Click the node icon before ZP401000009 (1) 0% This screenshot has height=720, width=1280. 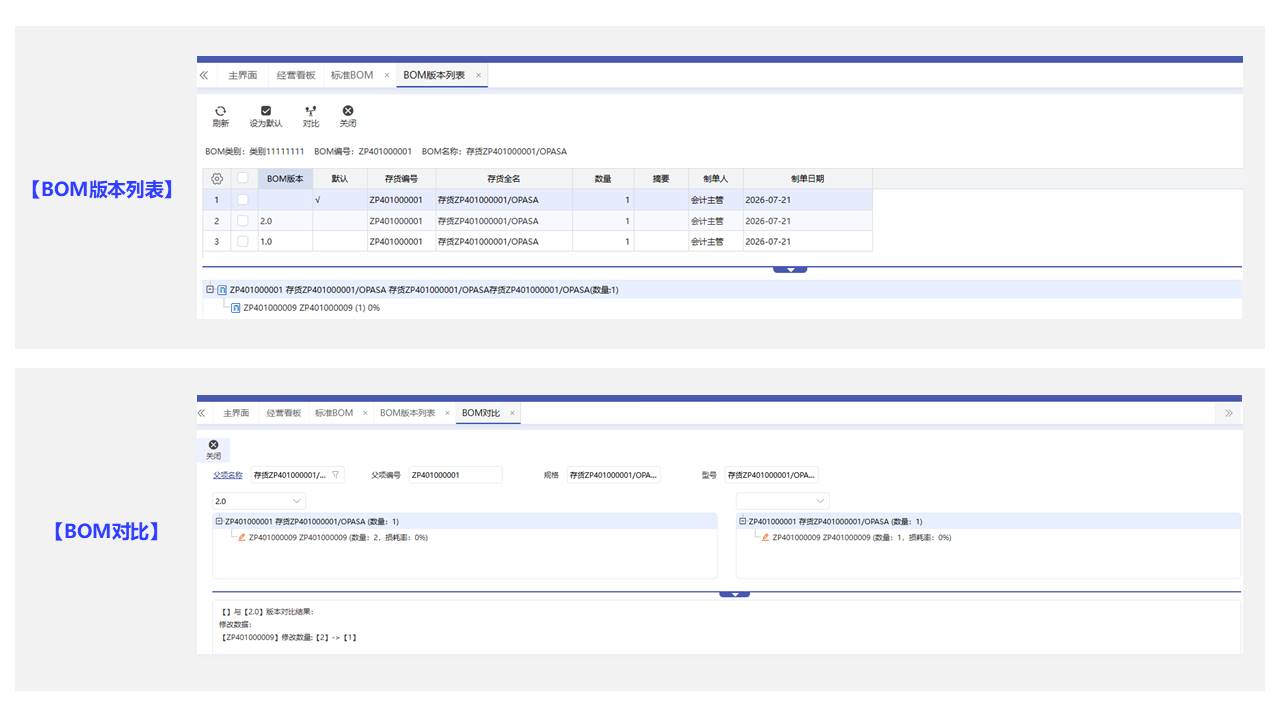coord(236,308)
